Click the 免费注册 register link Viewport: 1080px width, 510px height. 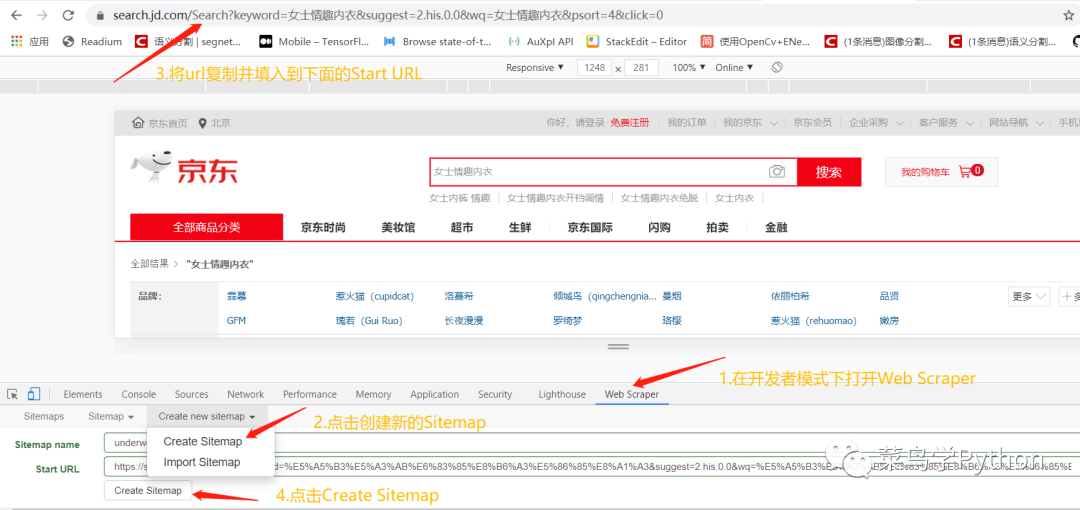[630, 123]
